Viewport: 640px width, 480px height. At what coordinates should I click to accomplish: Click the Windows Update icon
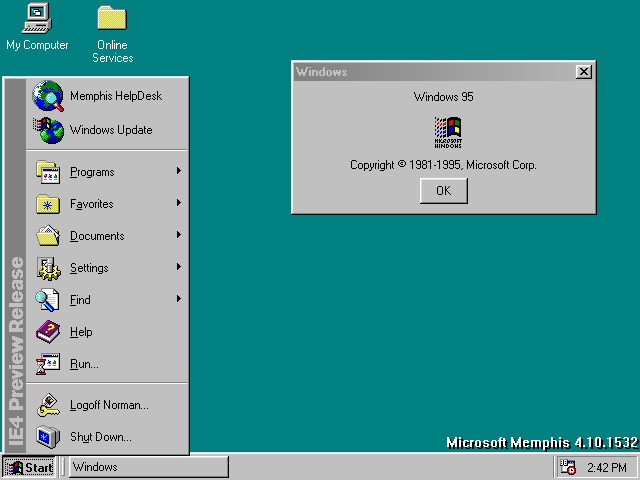48,130
